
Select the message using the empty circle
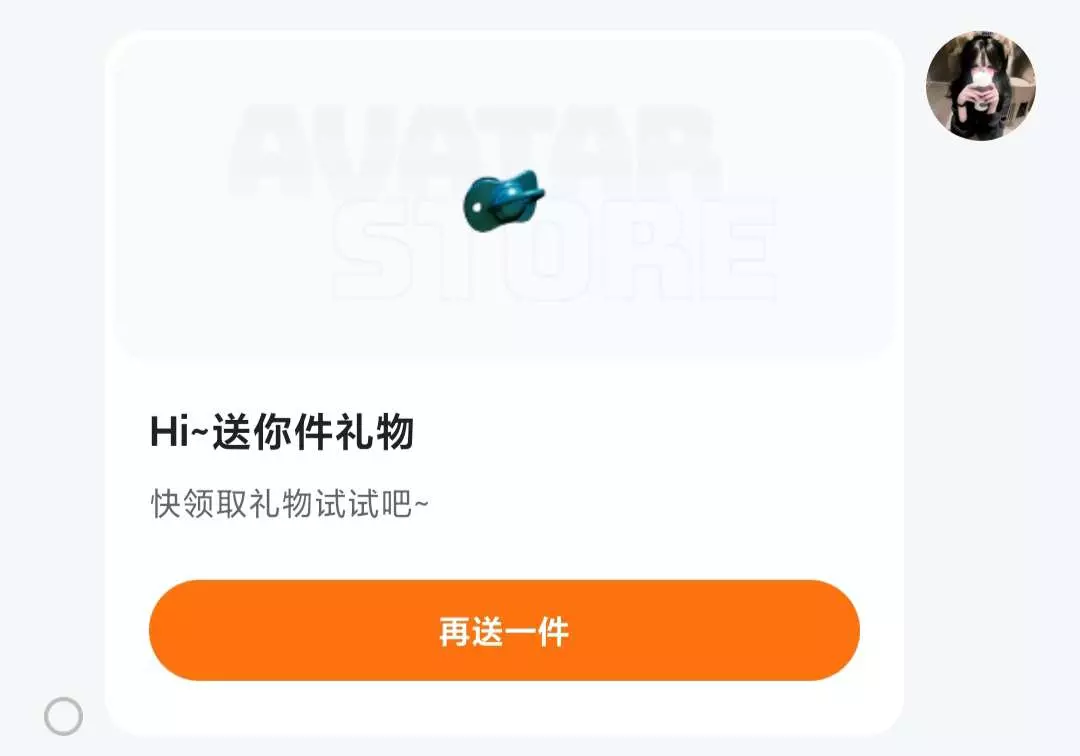[x=63, y=716]
